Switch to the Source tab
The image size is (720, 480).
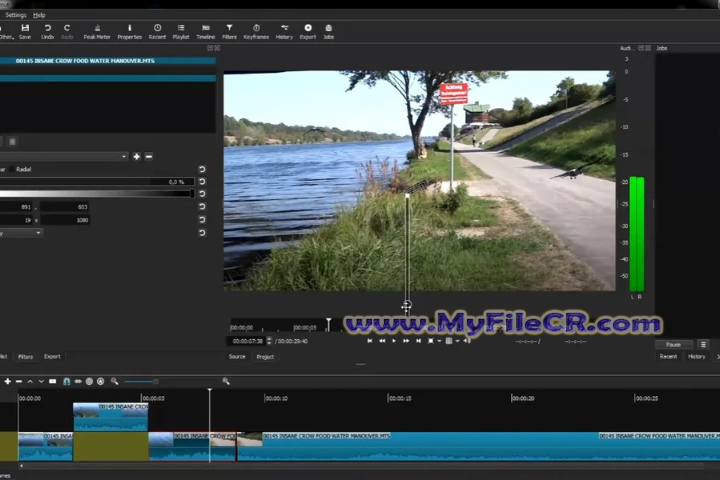click(x=237, y=356)
